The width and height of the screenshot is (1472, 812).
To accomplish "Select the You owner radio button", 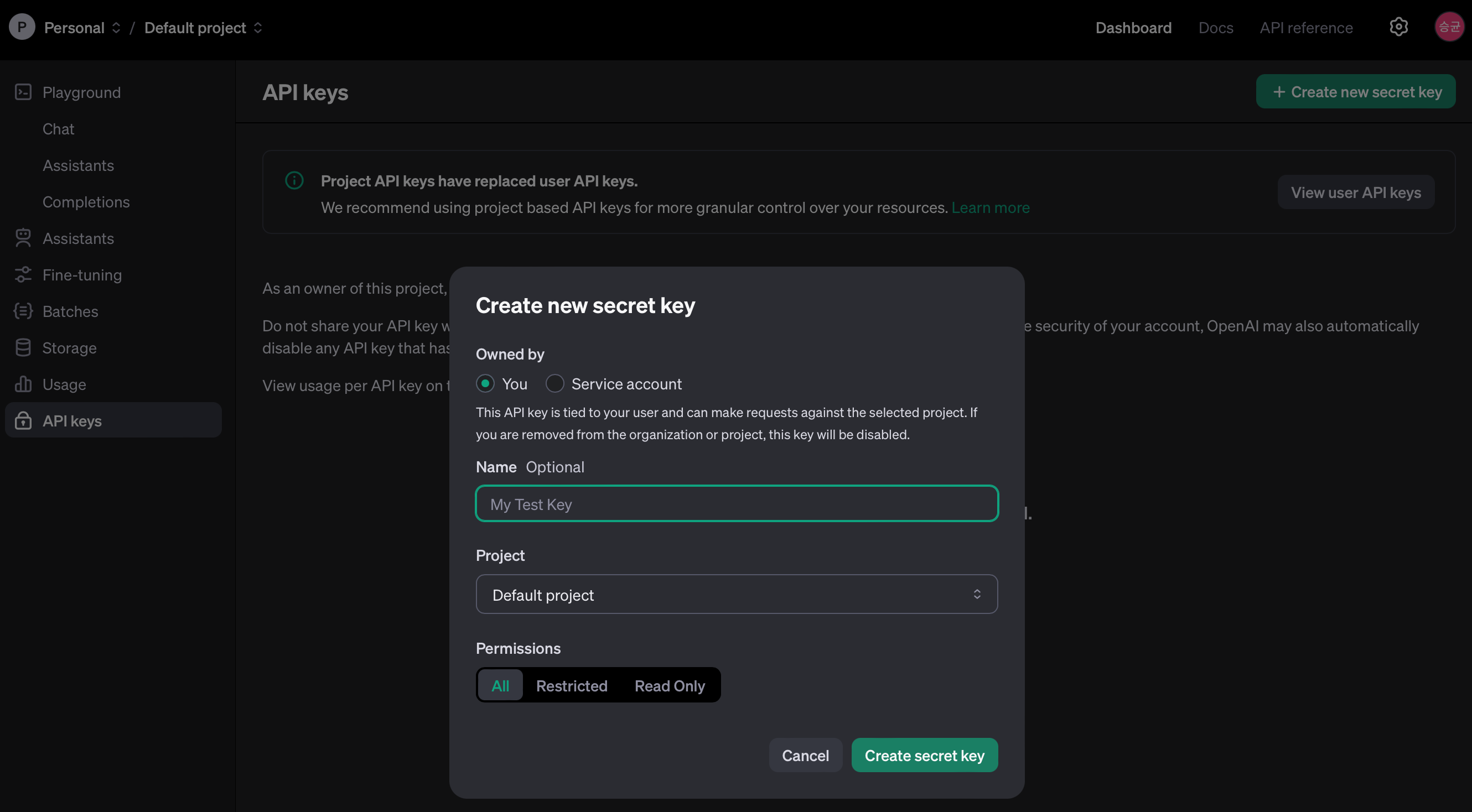I will click(485, 384).
